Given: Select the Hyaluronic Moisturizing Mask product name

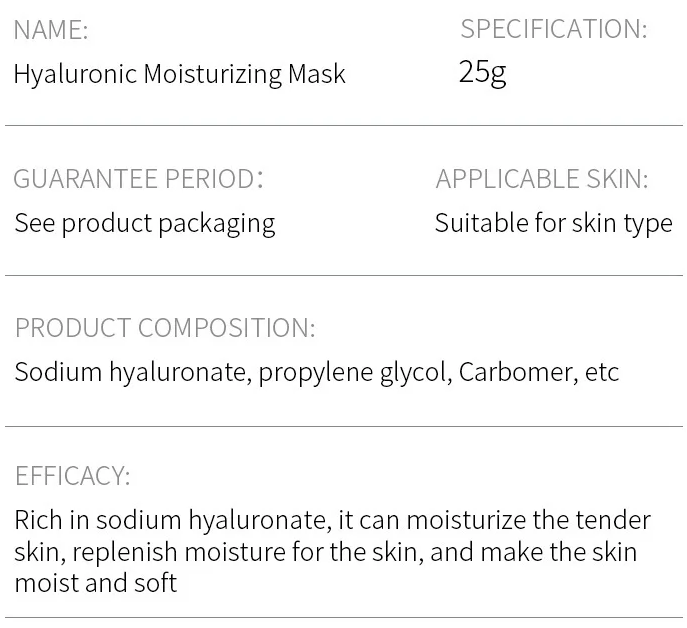Looking at the screenshot, I should click(x=179, y=74).
